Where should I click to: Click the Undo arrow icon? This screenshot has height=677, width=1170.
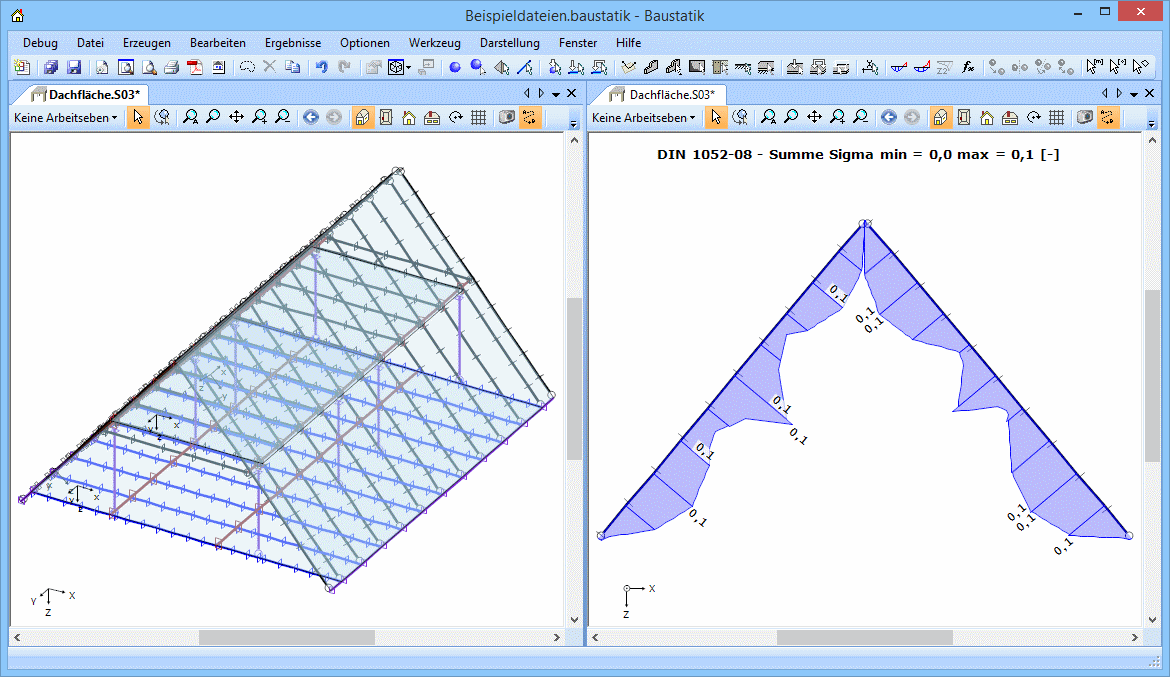[321, 68]
